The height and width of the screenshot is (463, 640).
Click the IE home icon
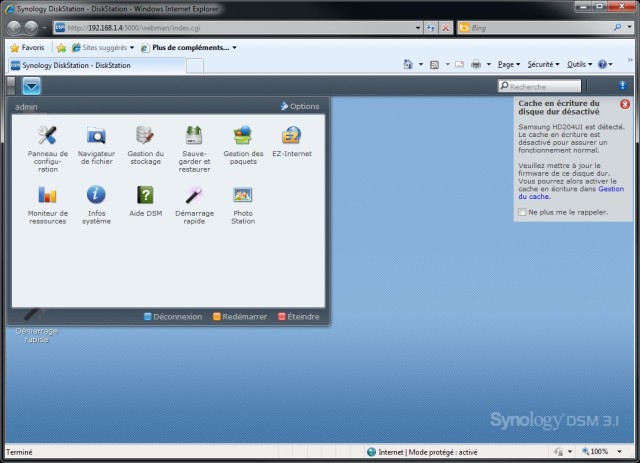click(x=408, y=64)
